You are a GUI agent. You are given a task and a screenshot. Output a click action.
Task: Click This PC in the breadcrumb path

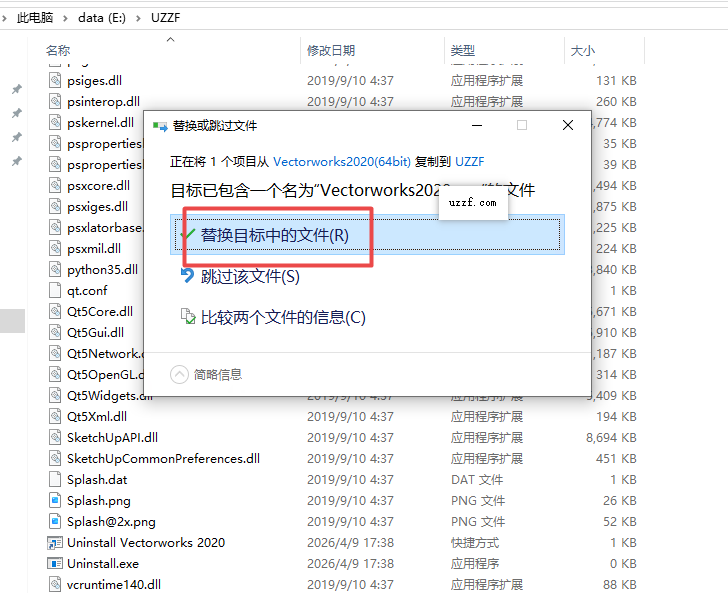[x=35, y=17]
